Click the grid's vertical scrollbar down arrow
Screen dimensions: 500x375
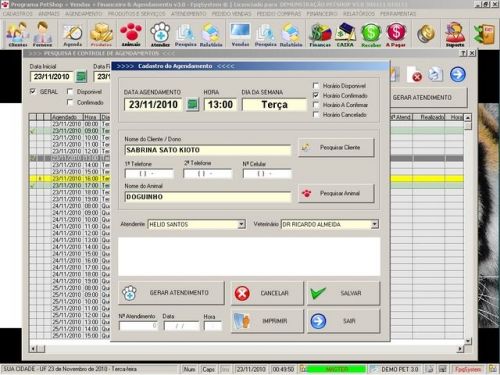click(468, 341)
